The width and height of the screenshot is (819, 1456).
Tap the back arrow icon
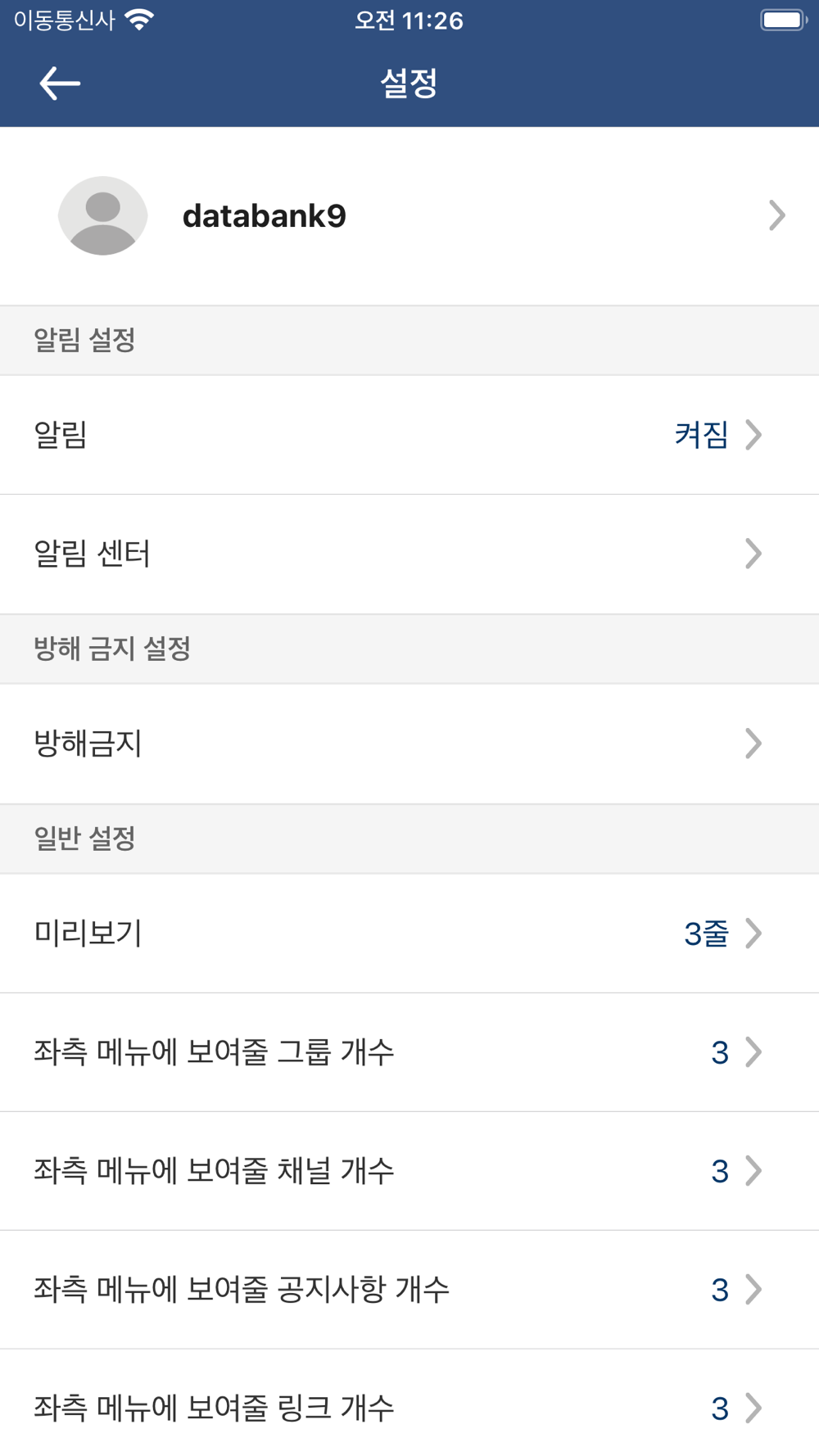(x=60, y=84)
